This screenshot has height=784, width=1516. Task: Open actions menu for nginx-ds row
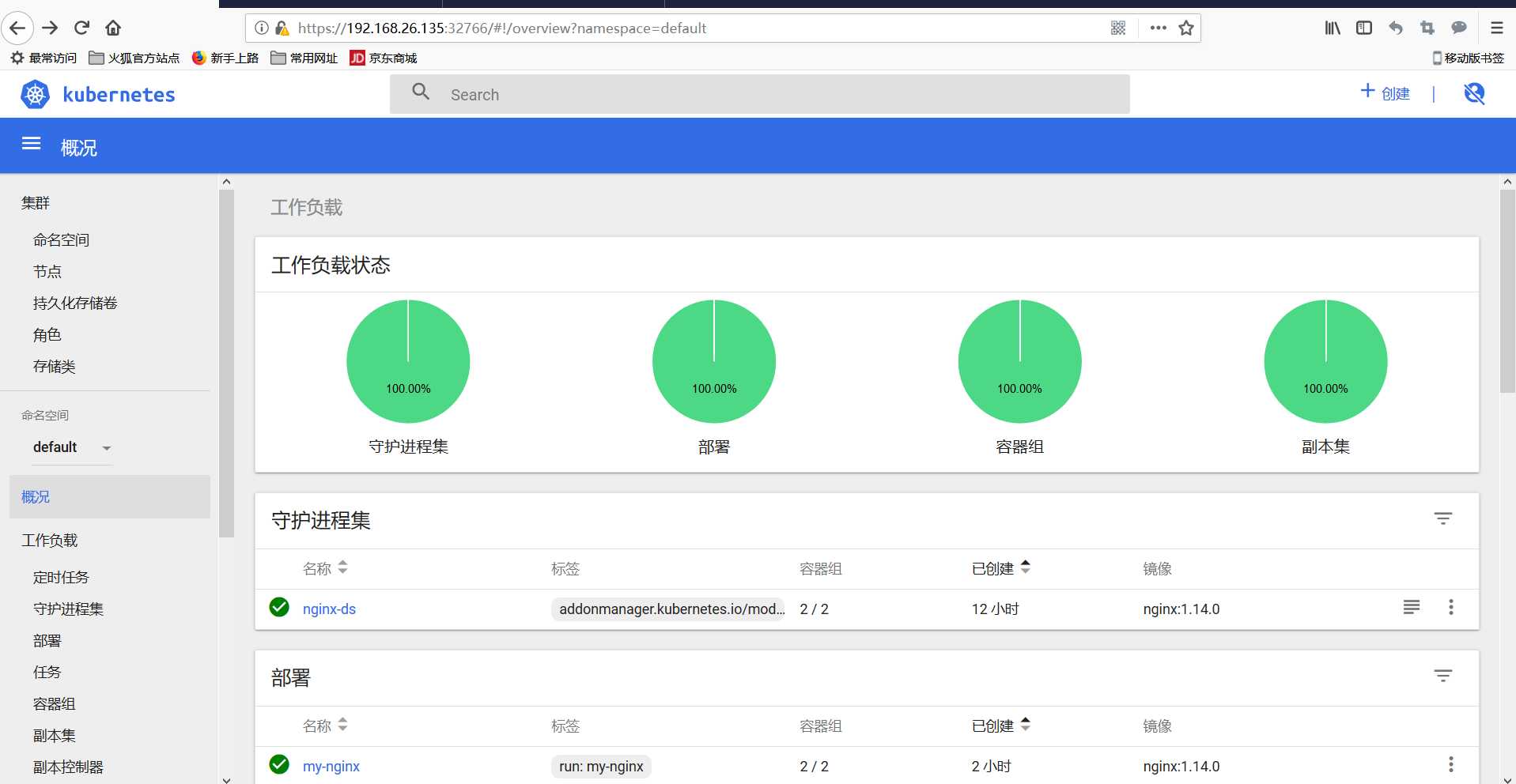1450,607
